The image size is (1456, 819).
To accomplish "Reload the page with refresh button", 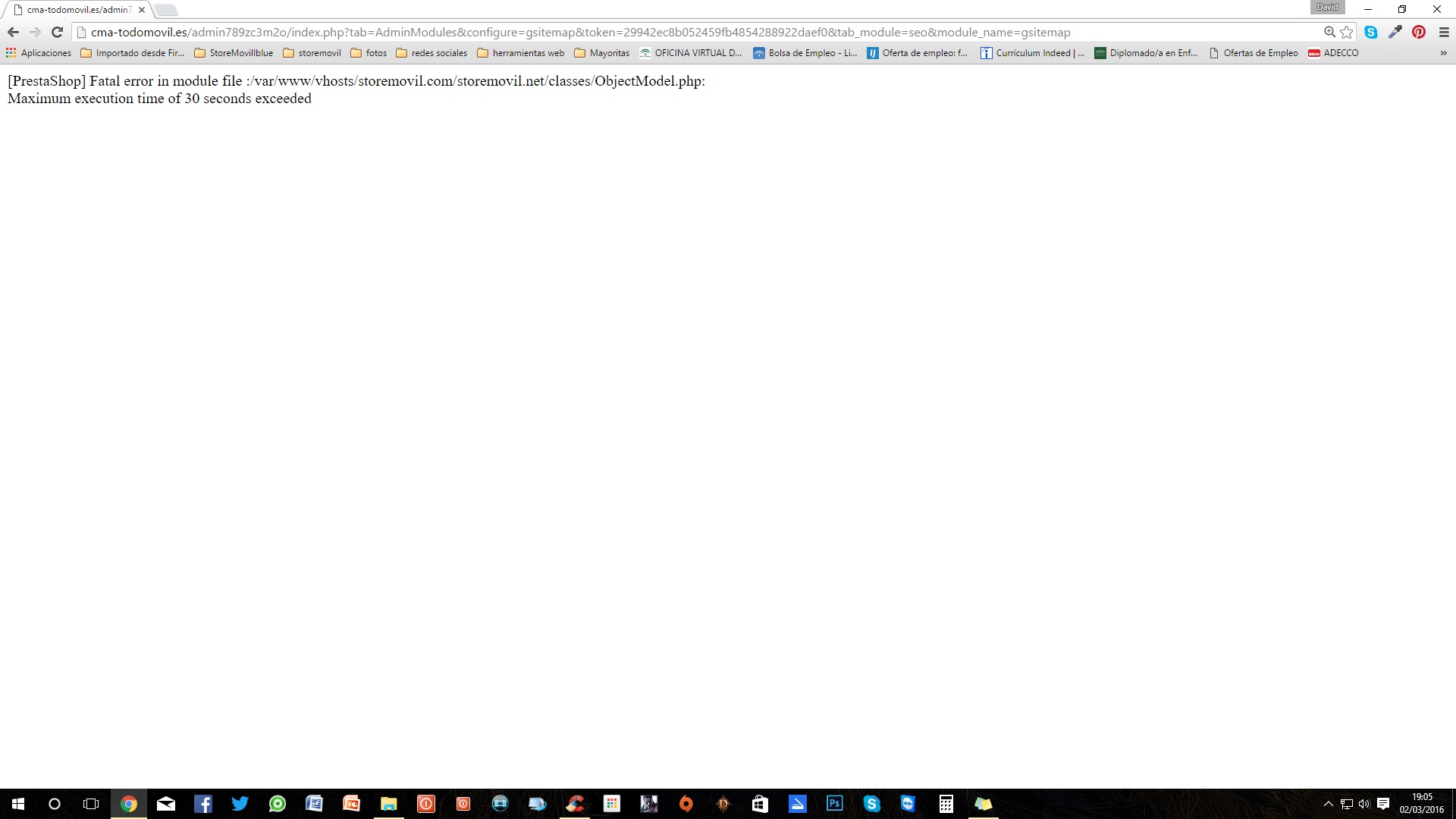I will click(x=57, y=32).
